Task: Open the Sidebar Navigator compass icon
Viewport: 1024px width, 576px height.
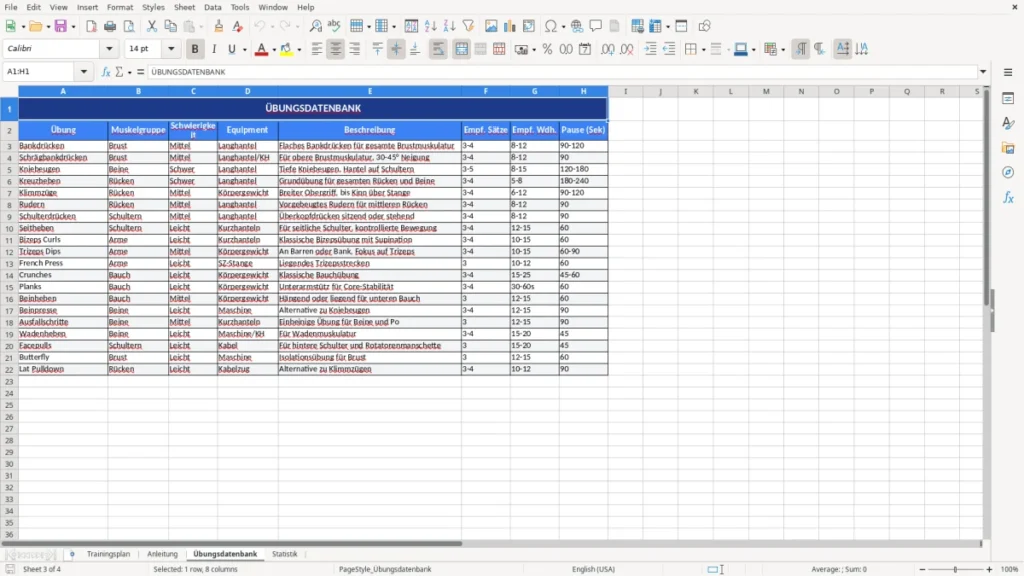Action: 1008,172
